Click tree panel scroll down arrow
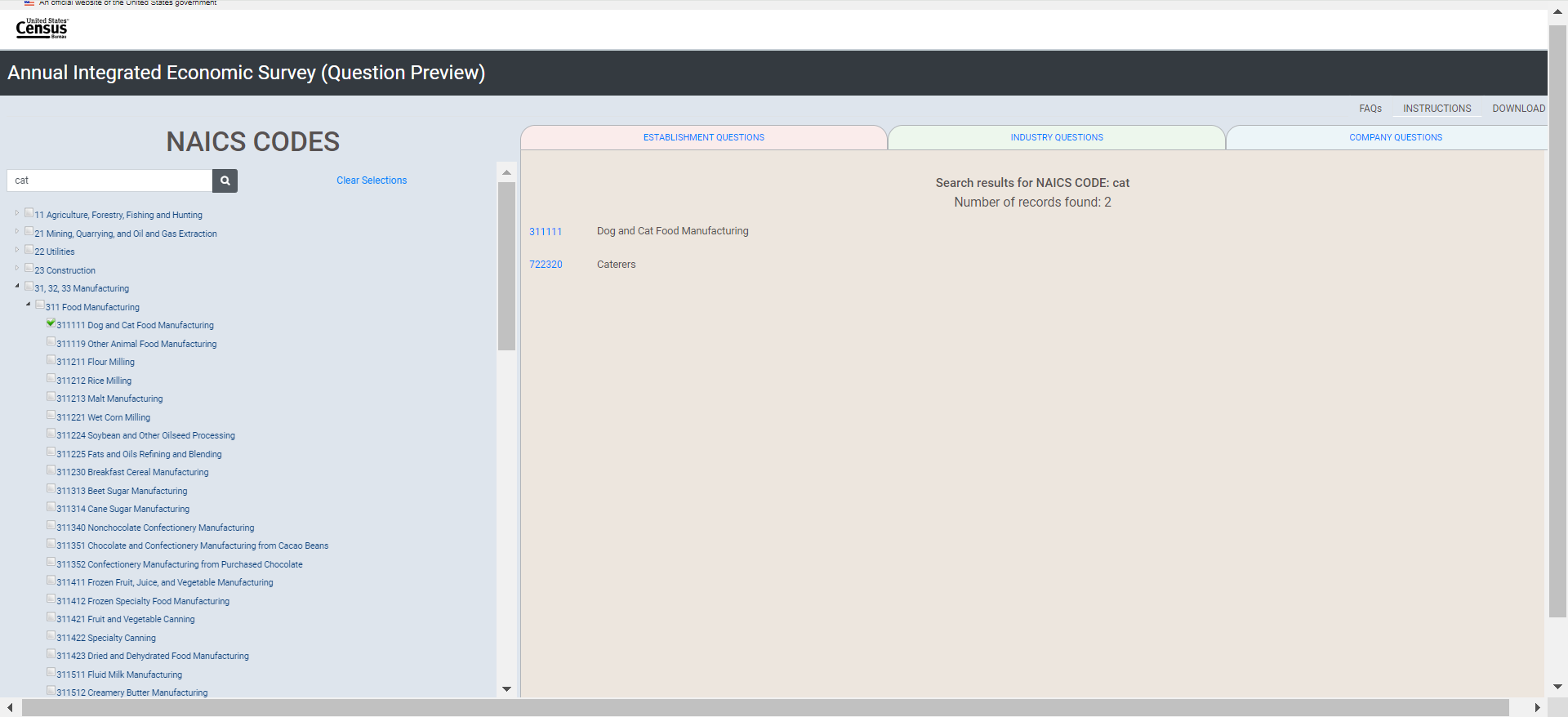Viewport: 1568px width, 717px height. pos(506,689)
